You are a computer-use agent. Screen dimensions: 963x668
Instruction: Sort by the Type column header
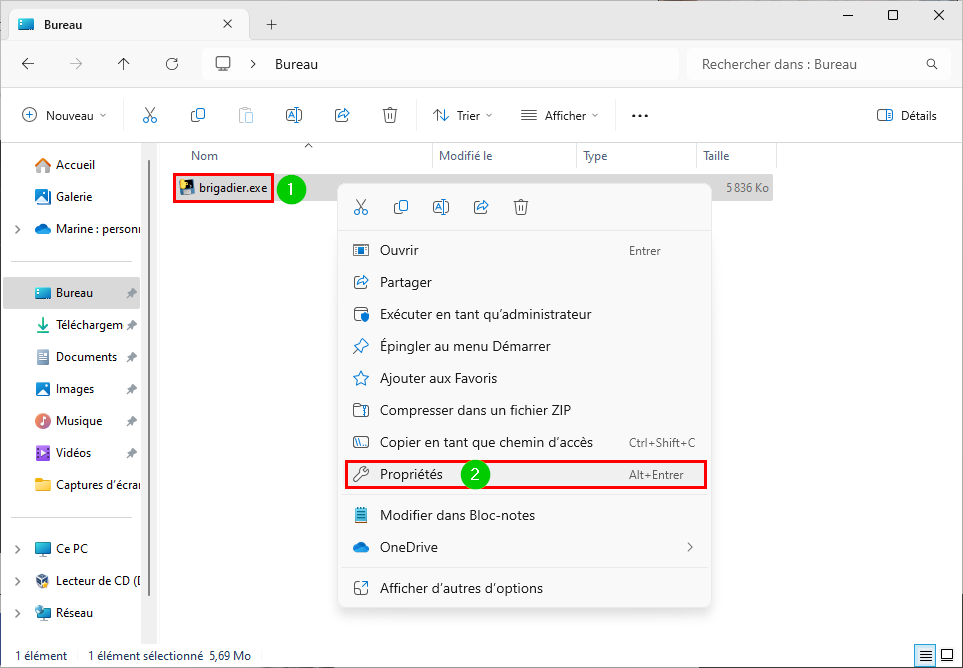coord(636,156)
